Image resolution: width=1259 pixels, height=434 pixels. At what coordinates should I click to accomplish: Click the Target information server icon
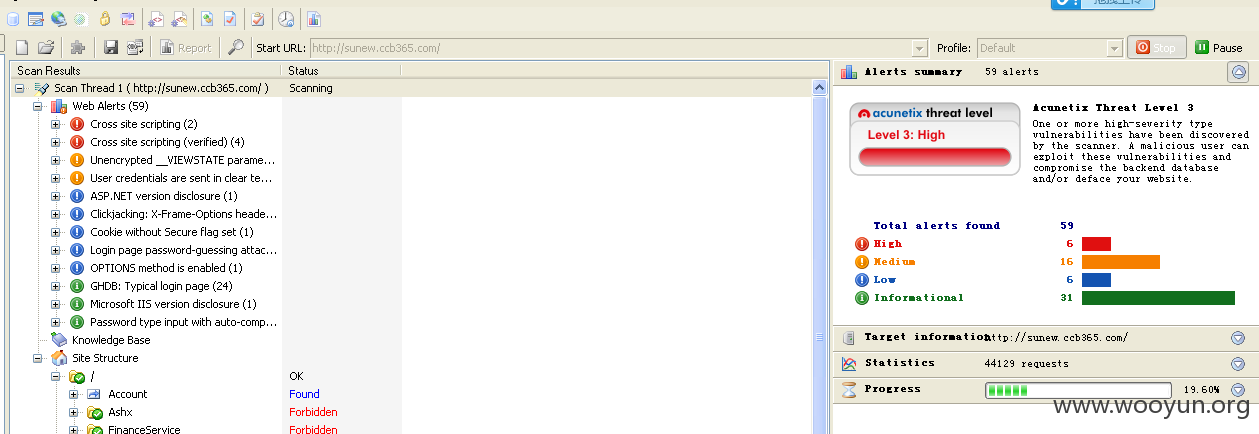coord(849,338)
